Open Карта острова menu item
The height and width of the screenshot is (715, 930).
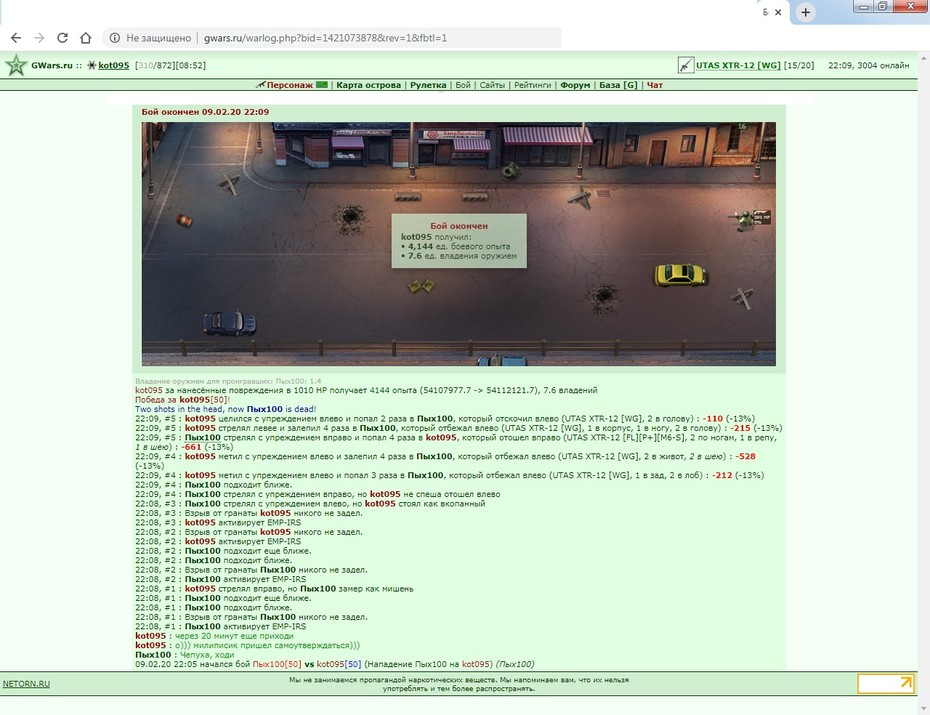[x=368, y=85]
